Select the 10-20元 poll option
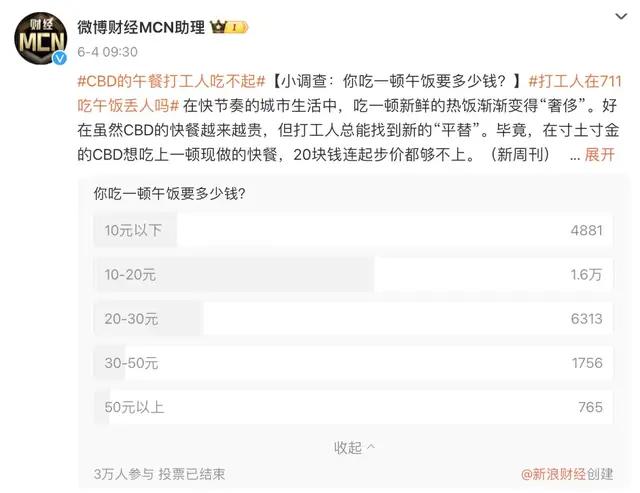The width and height of the screenshot is (640, 493). click(353, 274)
